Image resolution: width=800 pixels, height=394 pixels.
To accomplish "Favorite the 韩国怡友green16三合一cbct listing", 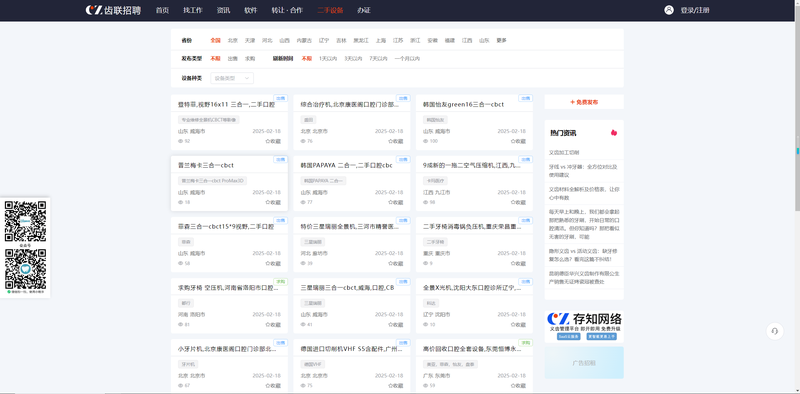I will (x=513, y=141).
